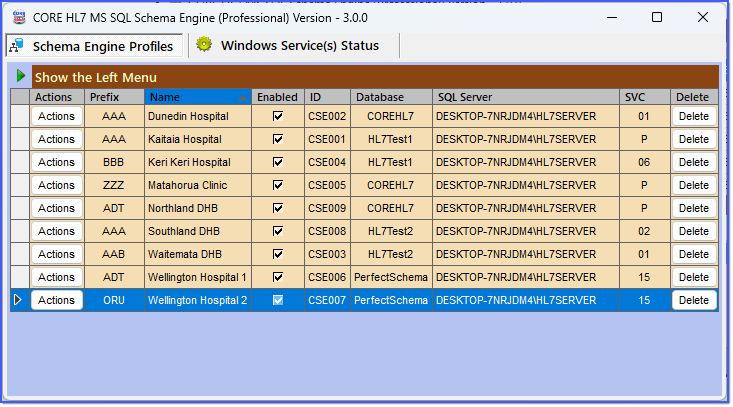The image size is (733, 407).
Task: Select the Wellington Hospital 1 name cell
Action: [x=198, y=277]
